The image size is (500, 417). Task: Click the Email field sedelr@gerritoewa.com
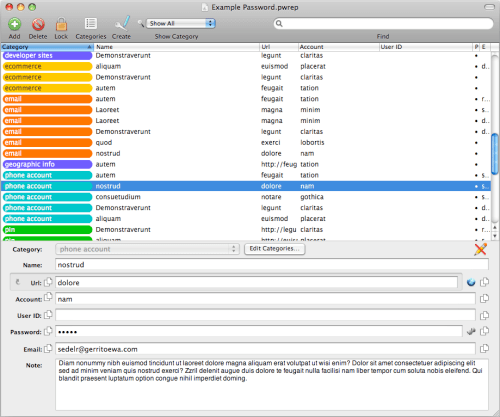click(265, 349)
